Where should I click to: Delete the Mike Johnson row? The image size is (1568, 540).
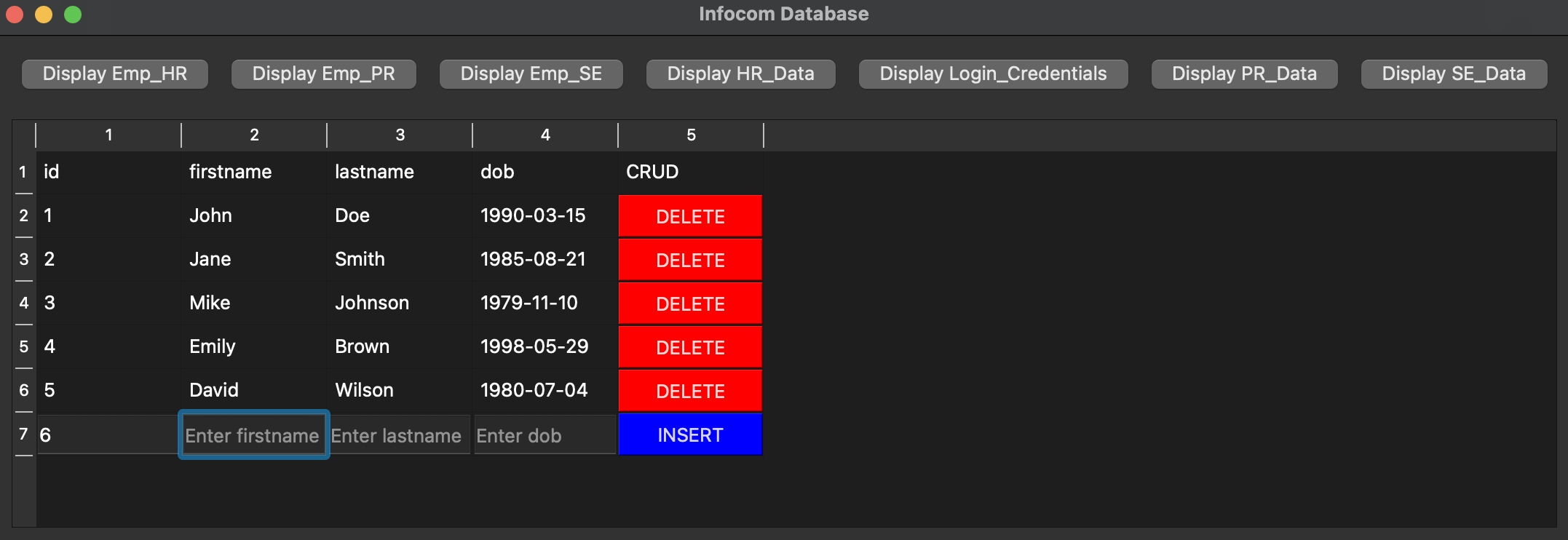pyautogui.click(x=690, y=303)
